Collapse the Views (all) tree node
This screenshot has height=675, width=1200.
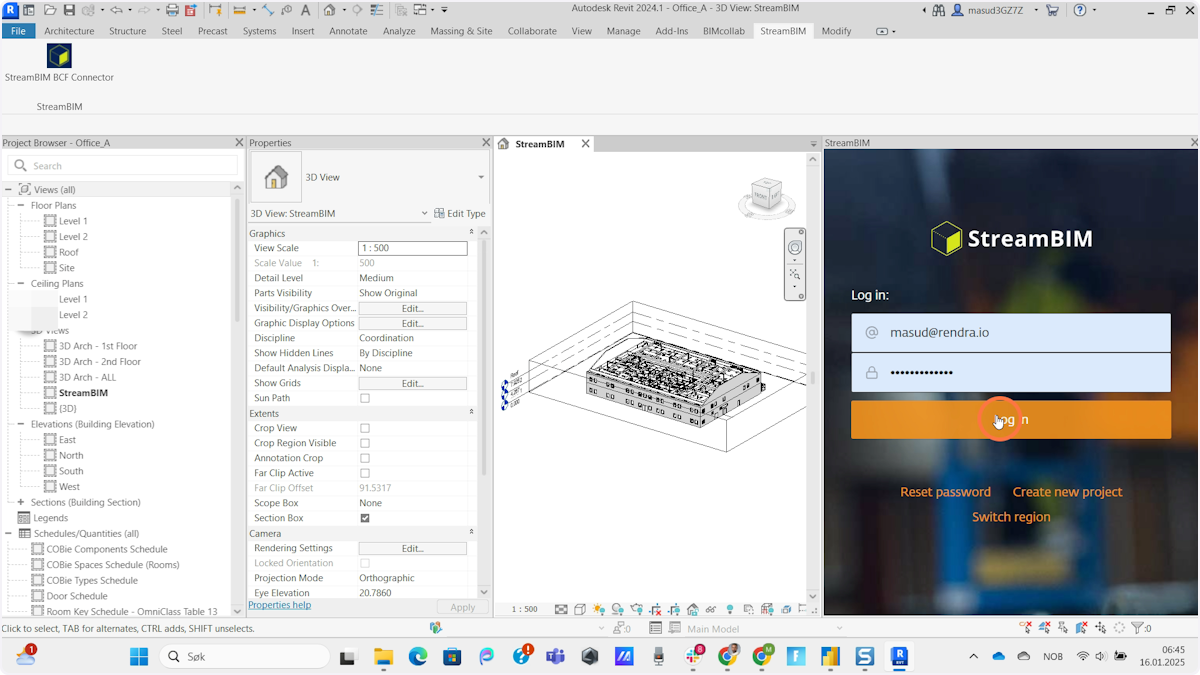coord(8,190)
